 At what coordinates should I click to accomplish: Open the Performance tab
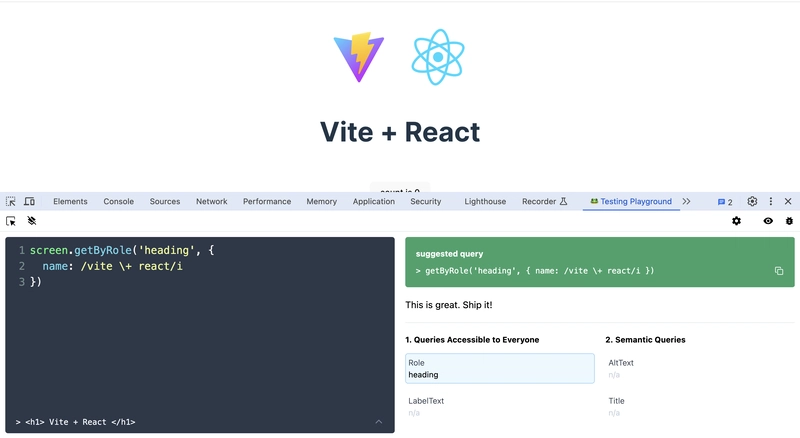click(267, 202)
